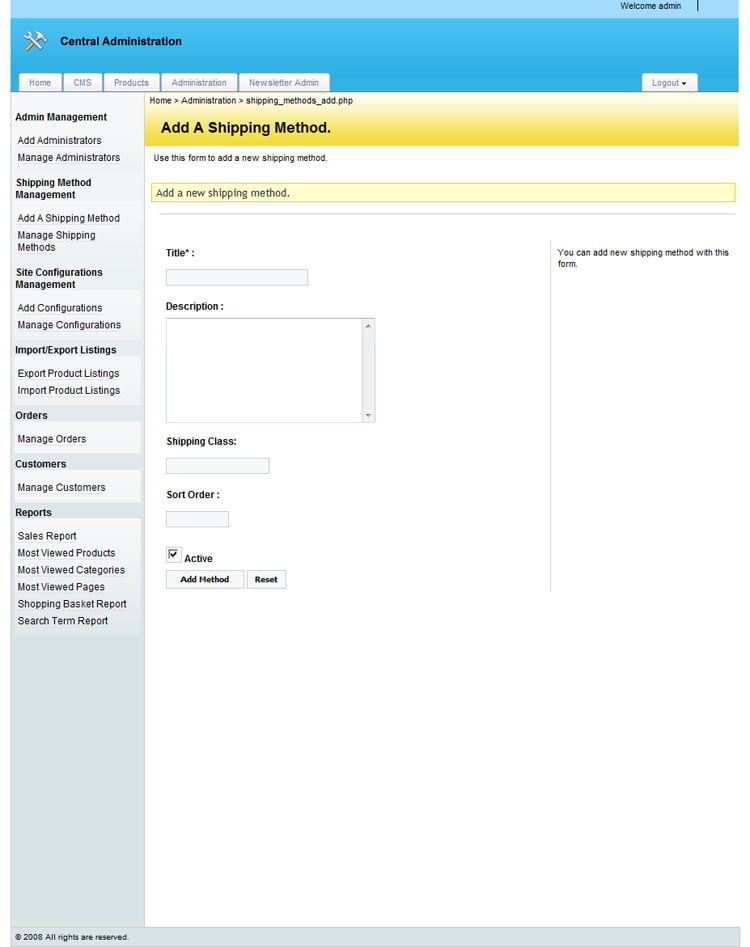The width and height of the screenshot is (750, 947).
Task: Go to Manage Shipping Methods
Action: tap(56, 241)
